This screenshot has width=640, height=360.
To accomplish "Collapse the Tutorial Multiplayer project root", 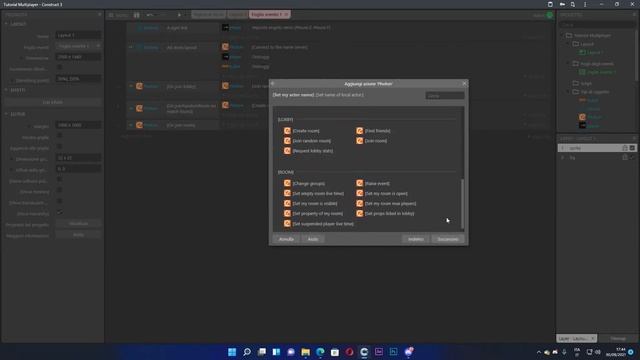I will pos(562,36).
